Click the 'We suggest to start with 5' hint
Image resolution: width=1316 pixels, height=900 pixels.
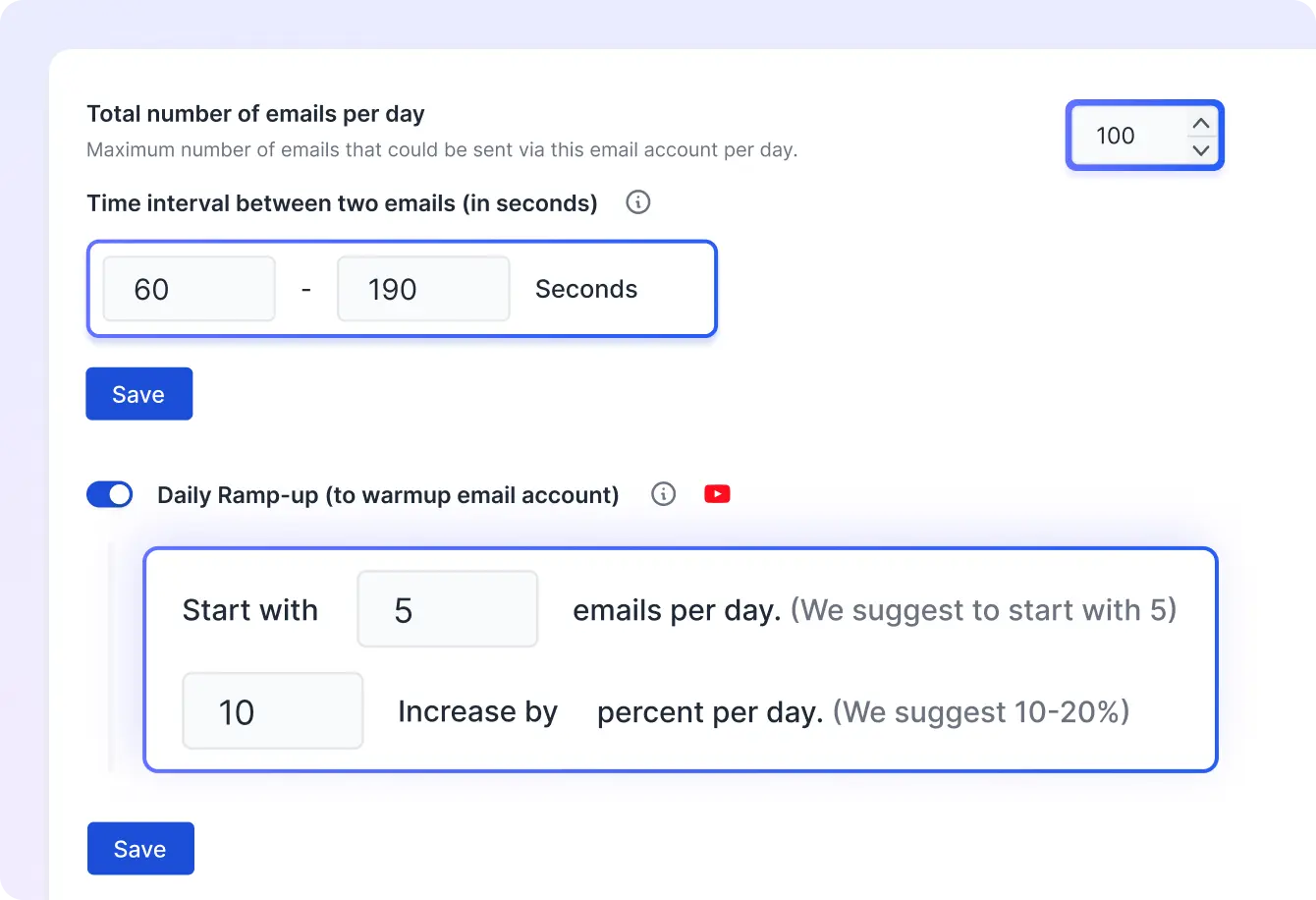pos(983,610)
